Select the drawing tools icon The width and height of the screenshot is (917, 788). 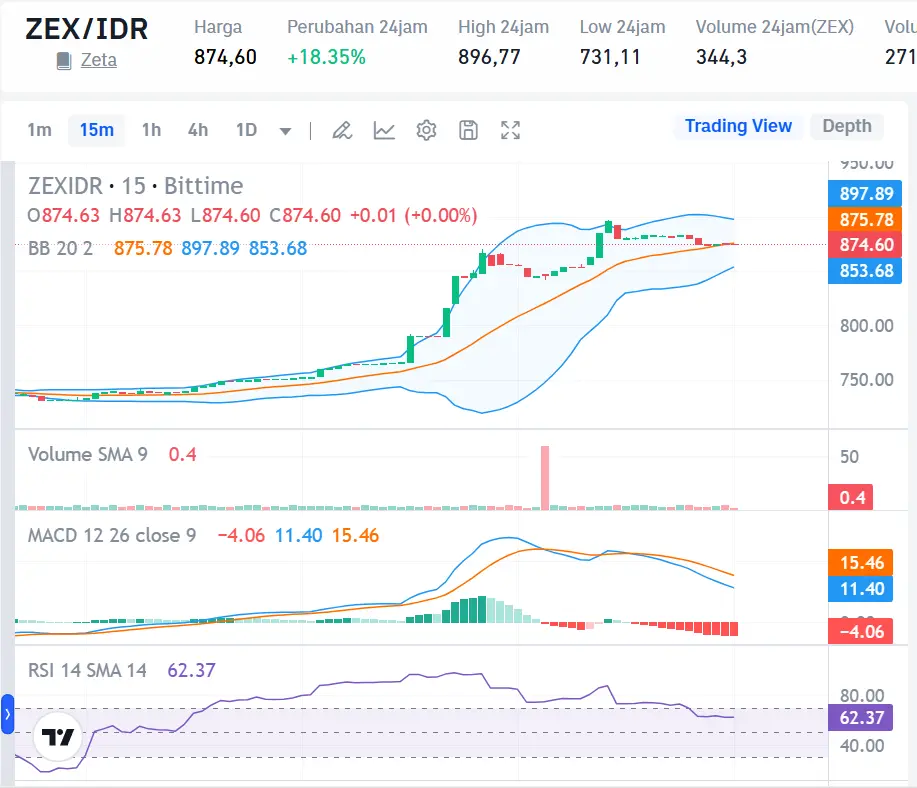click(x=342, y=130)
